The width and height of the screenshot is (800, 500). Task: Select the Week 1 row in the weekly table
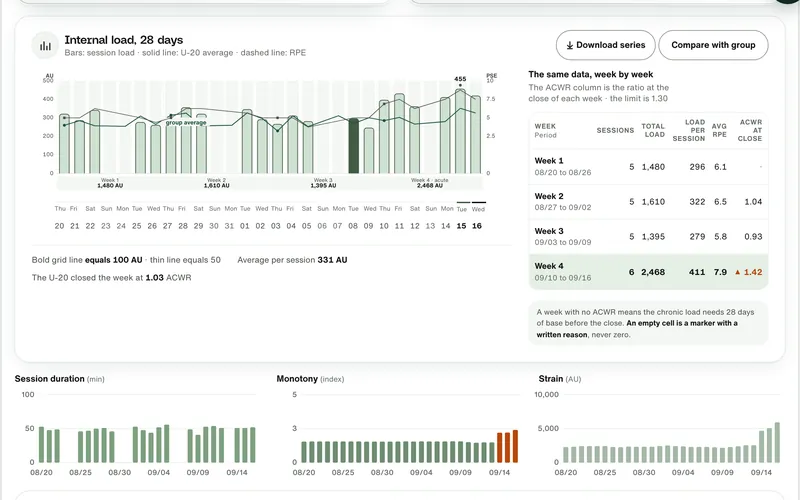[648, 166]
